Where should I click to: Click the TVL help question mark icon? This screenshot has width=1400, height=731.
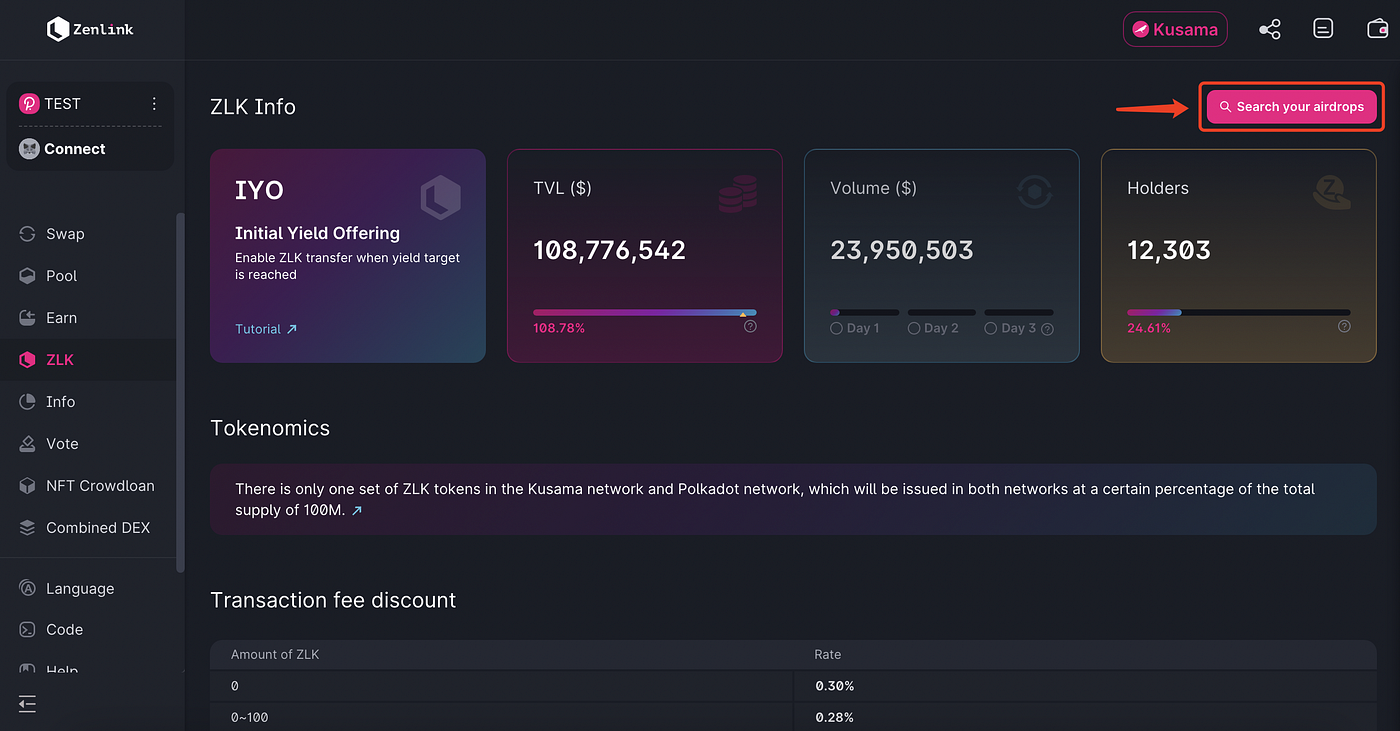(750, 326)
